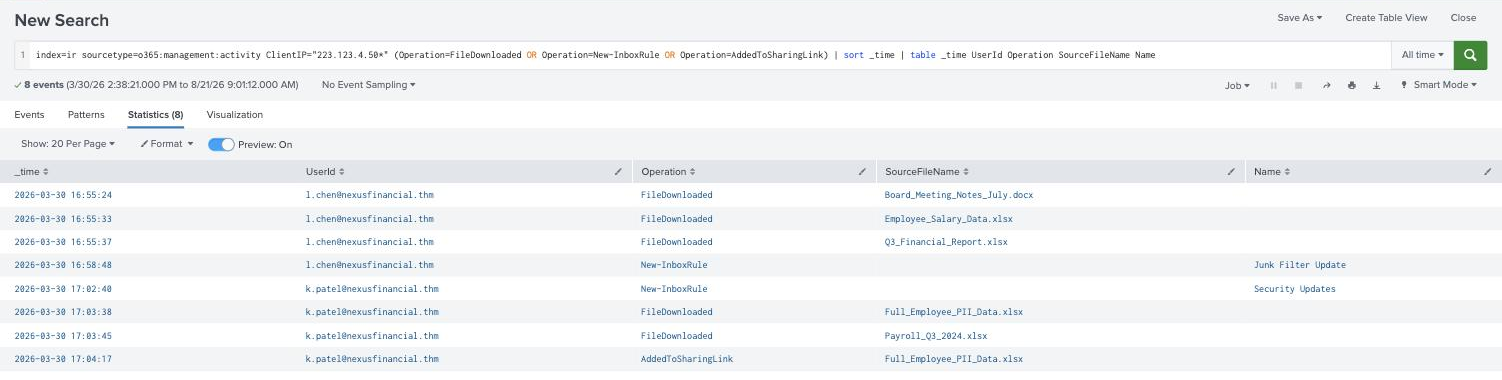Open the No Event Sampling dropdown
The height and width of the screenshot is (380, 1502).
pos(368,85)
